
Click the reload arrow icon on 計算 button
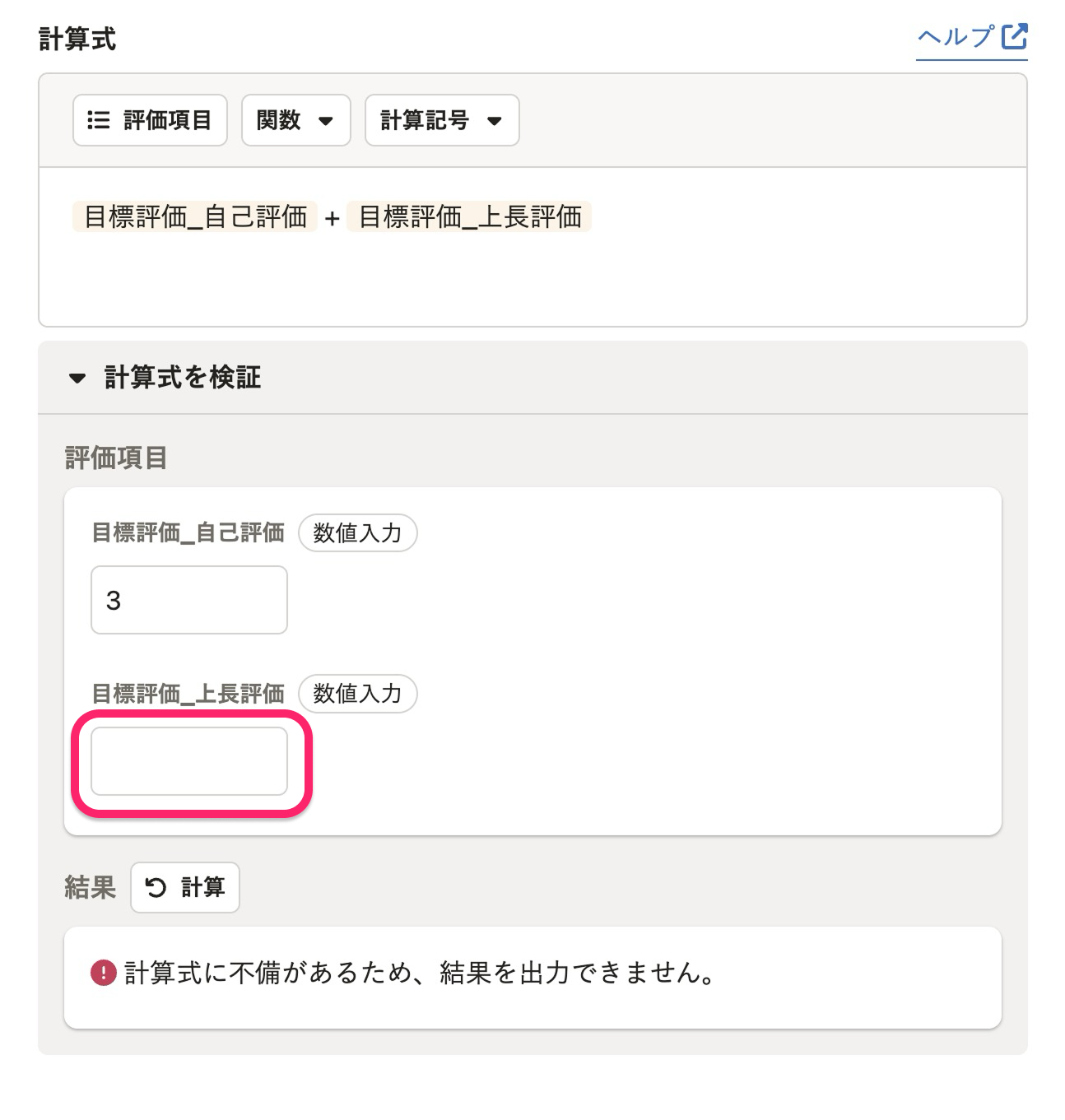[x=156, y=887]
